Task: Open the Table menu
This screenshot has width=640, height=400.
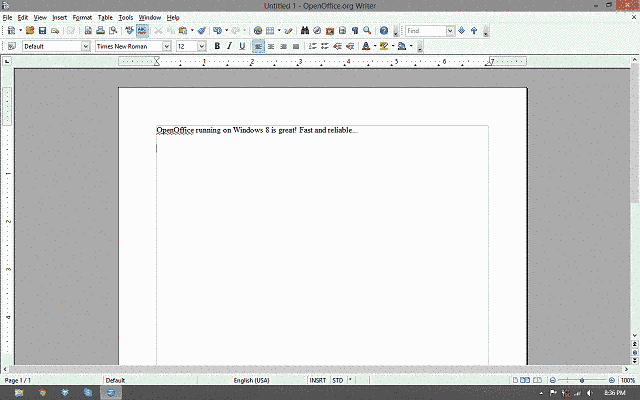Action: pyautogui.click(x=105, y=18)
